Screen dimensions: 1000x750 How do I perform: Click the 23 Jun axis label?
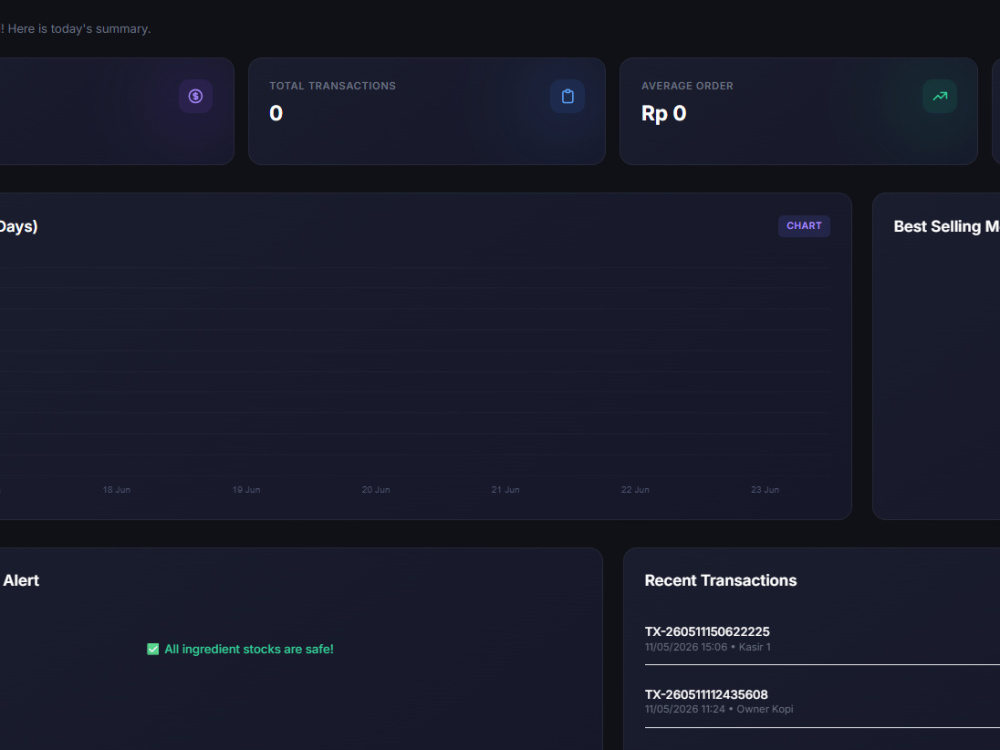[765, 490]
